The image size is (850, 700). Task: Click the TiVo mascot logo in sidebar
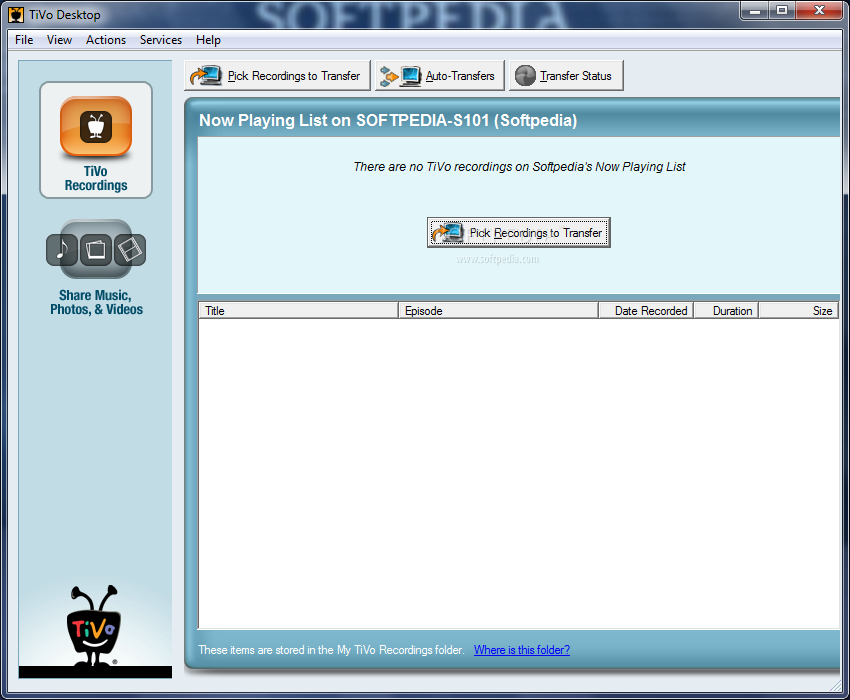pyautogui.click(x=94, y=625)
